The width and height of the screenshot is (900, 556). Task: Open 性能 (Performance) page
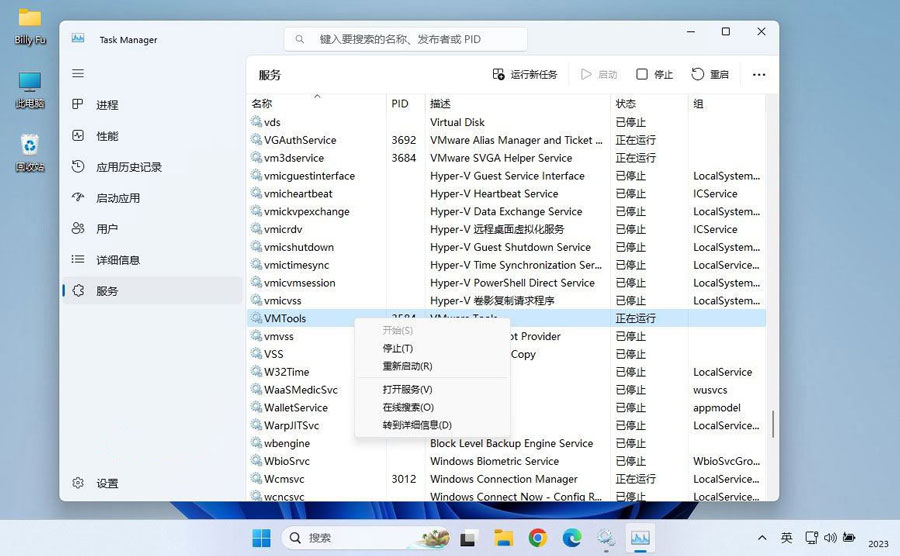(107, 136)
